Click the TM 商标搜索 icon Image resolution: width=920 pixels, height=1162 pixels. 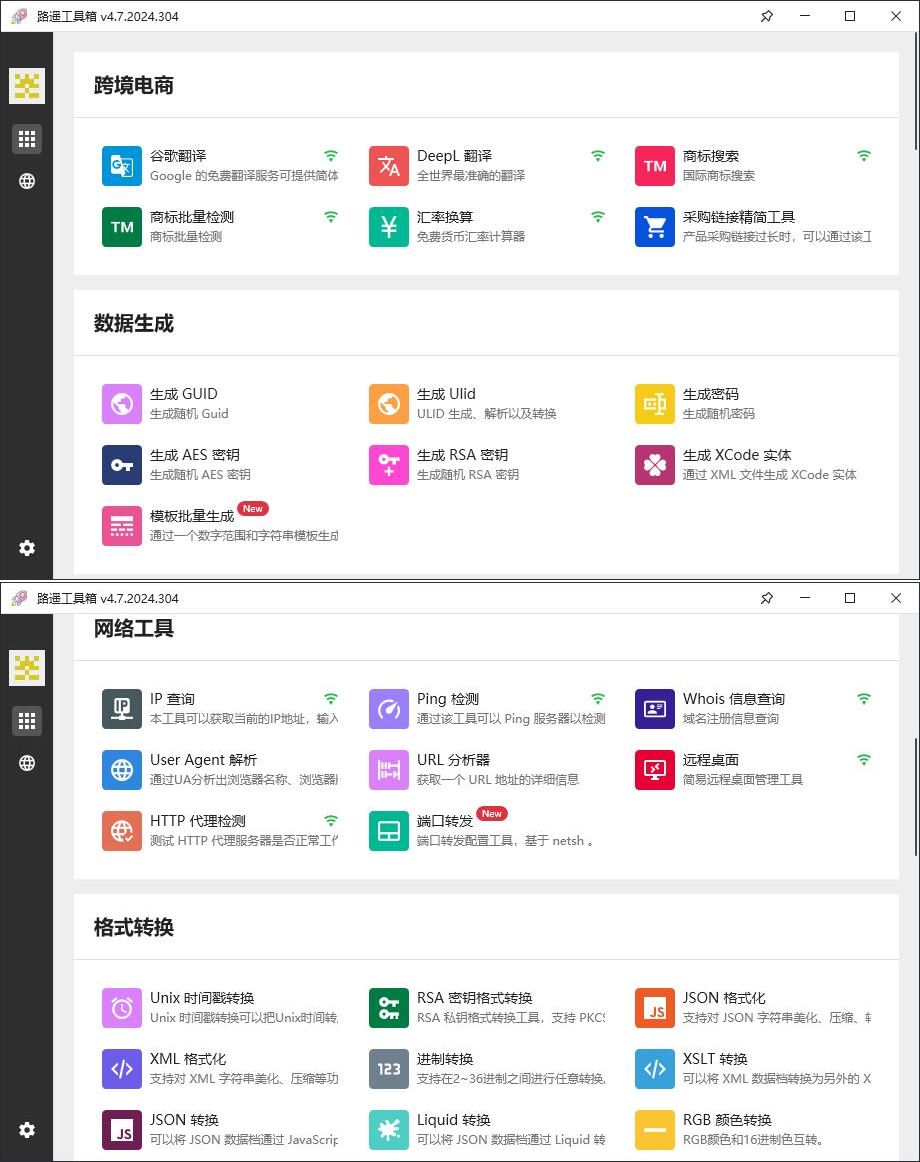[654, 166]
